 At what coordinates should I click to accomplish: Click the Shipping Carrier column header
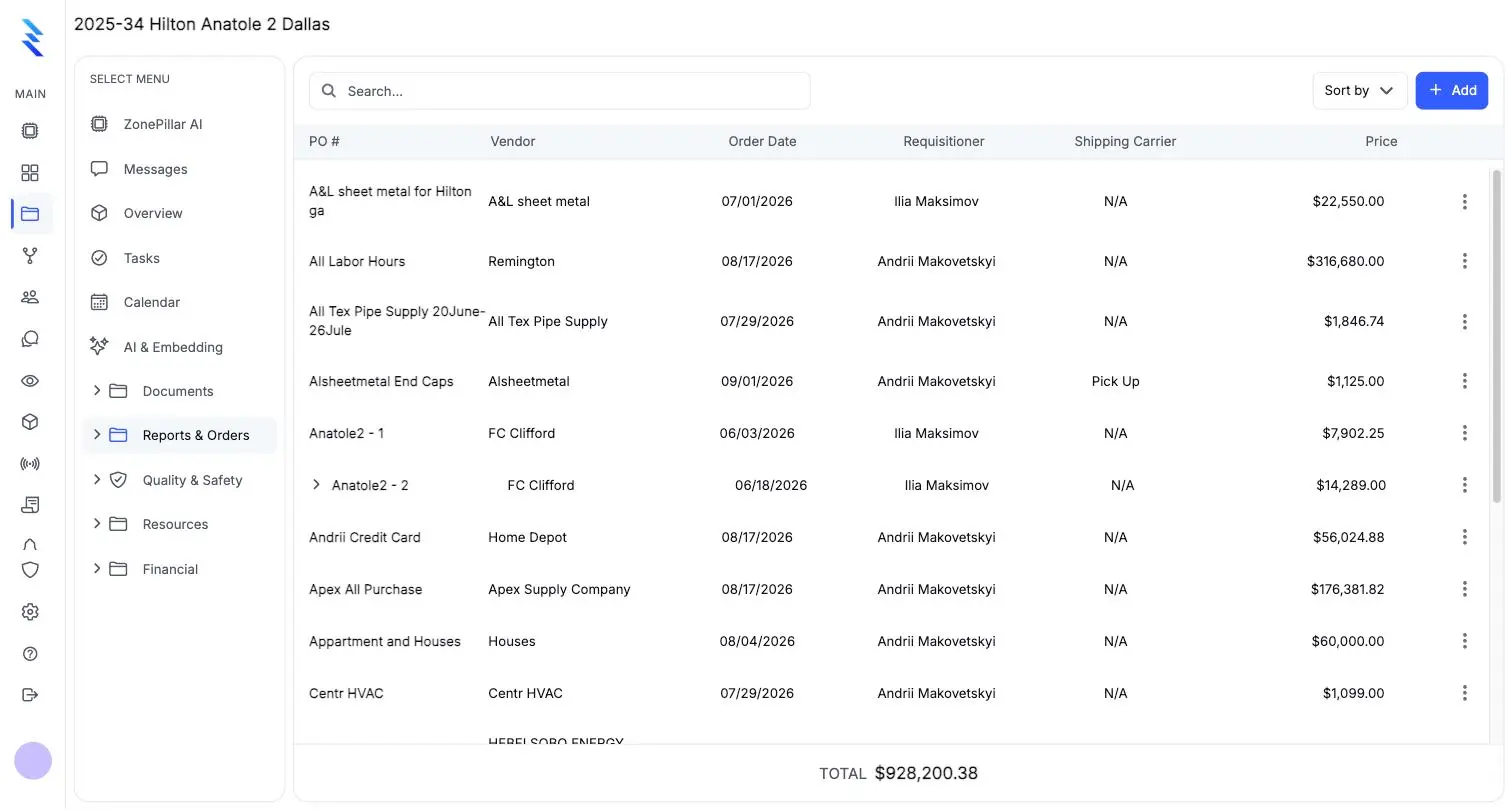1125,142
